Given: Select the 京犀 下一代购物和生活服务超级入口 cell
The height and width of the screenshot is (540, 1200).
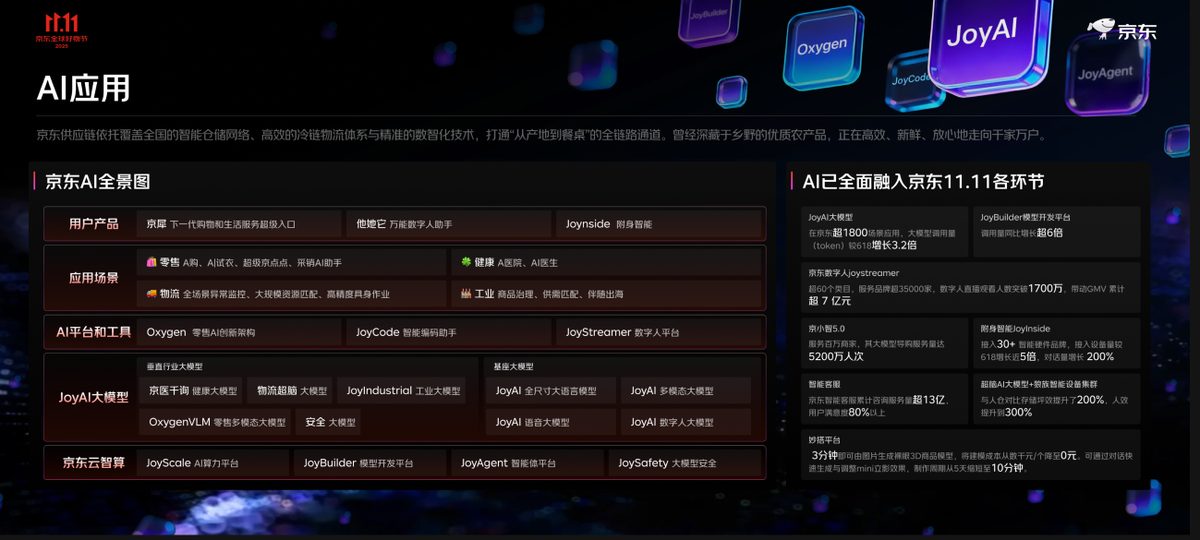Looking at the screenshot, I should pos(239,224).
